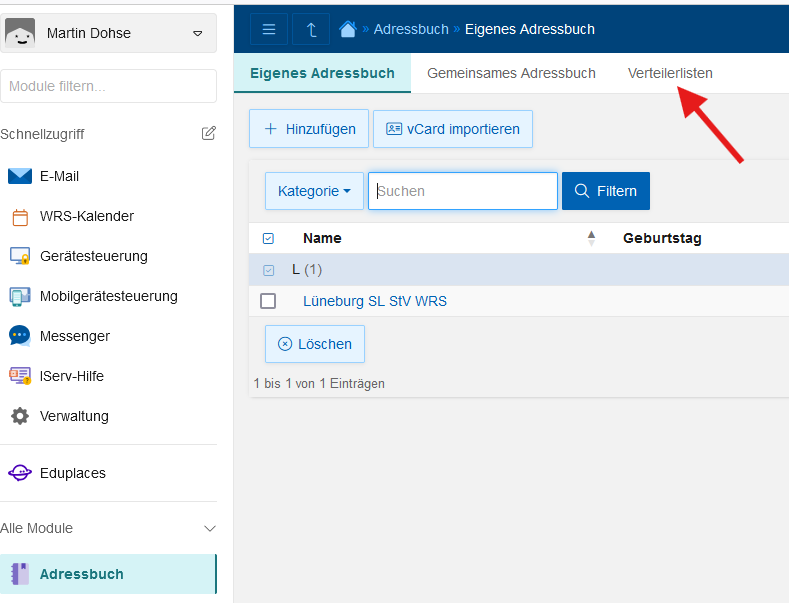Viewport: 789px width, 603px height.
Task: Open Eduplaces from the sidebar
Action: pyautogui.click(x=72, y=473)
